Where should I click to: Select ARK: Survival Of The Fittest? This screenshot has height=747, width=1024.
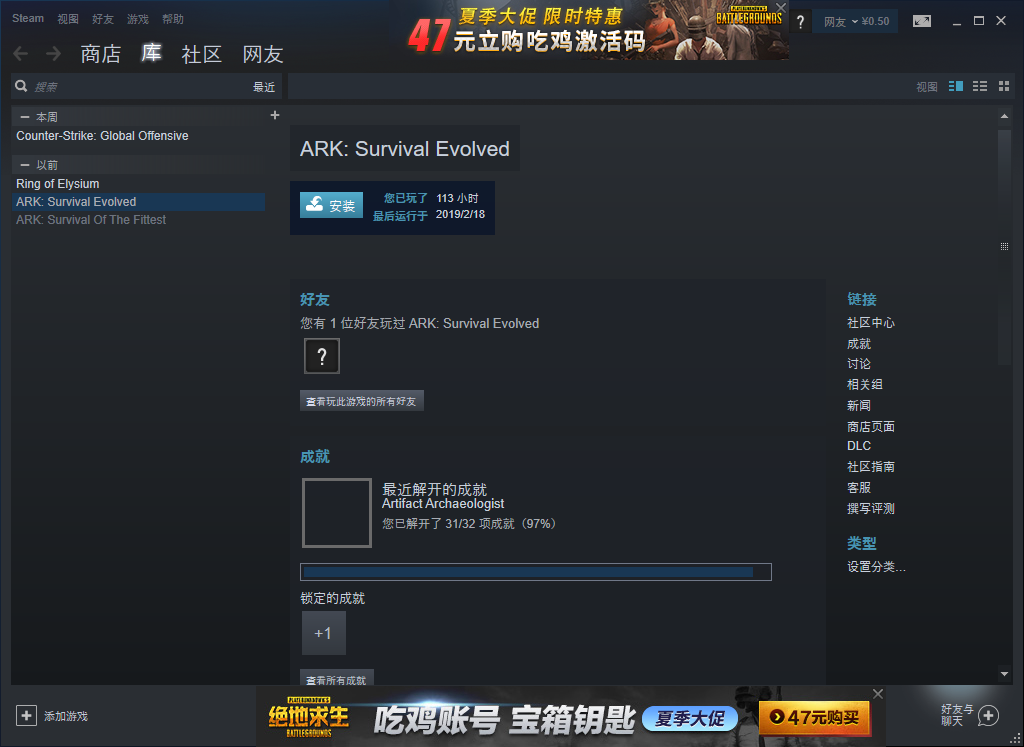(91, 220)
